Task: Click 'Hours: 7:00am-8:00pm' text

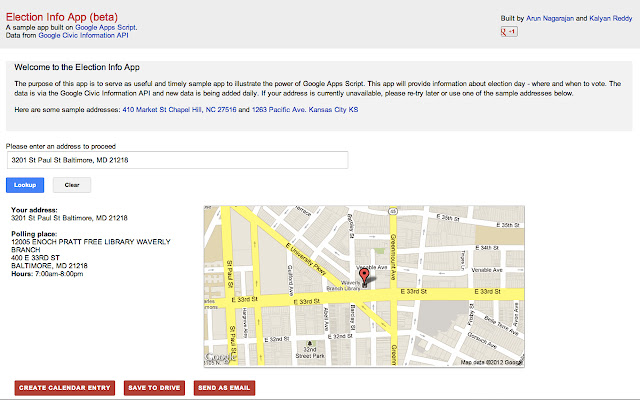Action: pyautogui.click(x=47, y=274)
